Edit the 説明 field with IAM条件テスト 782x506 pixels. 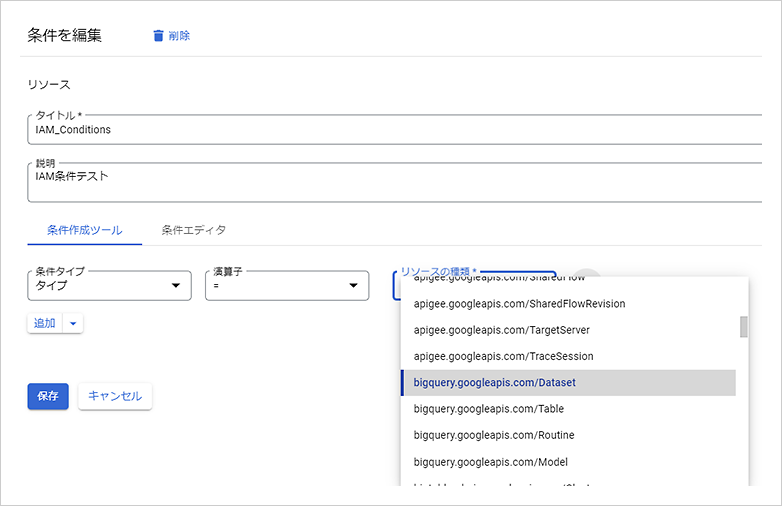(x=394, y=182)
